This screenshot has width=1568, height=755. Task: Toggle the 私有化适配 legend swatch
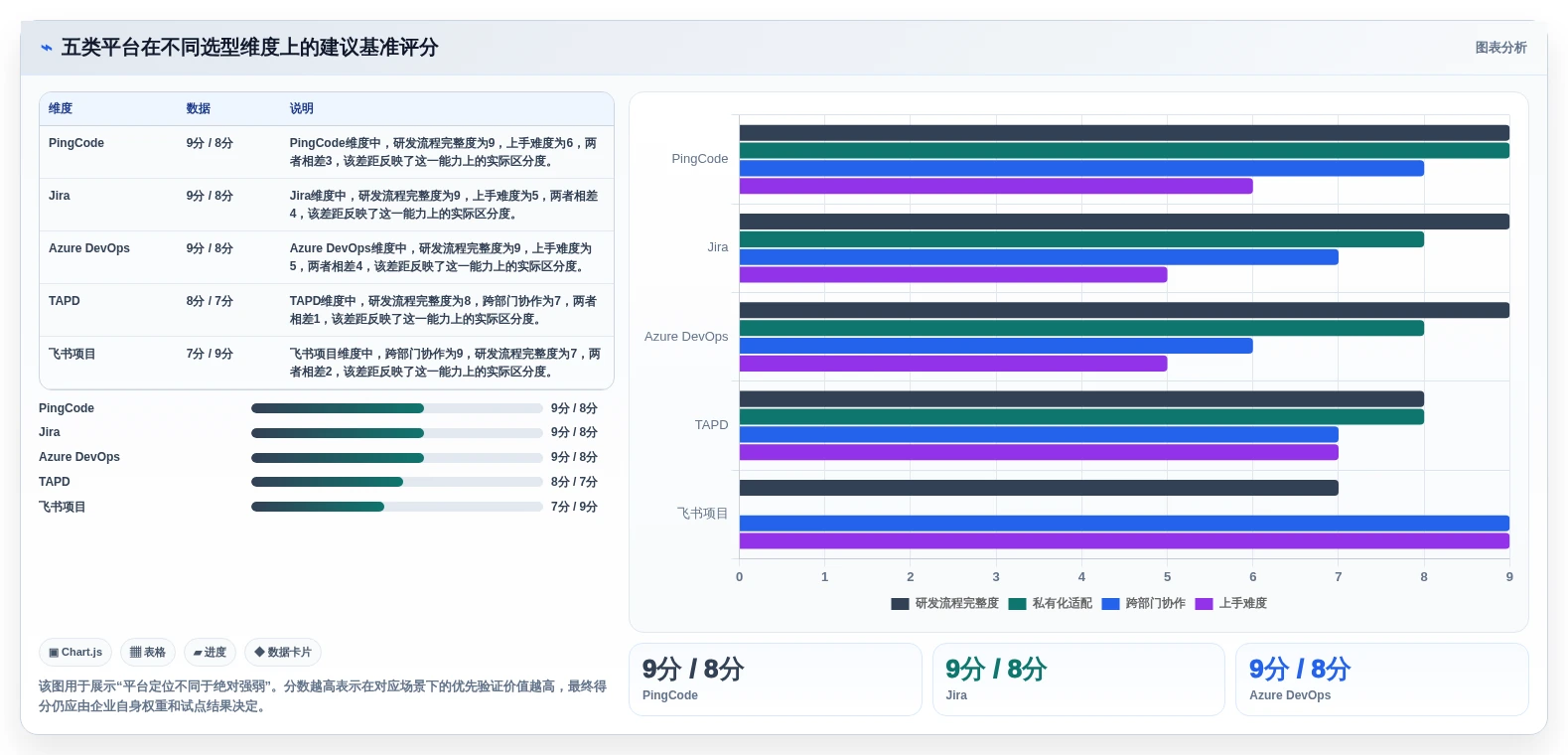pos(1017,604)
